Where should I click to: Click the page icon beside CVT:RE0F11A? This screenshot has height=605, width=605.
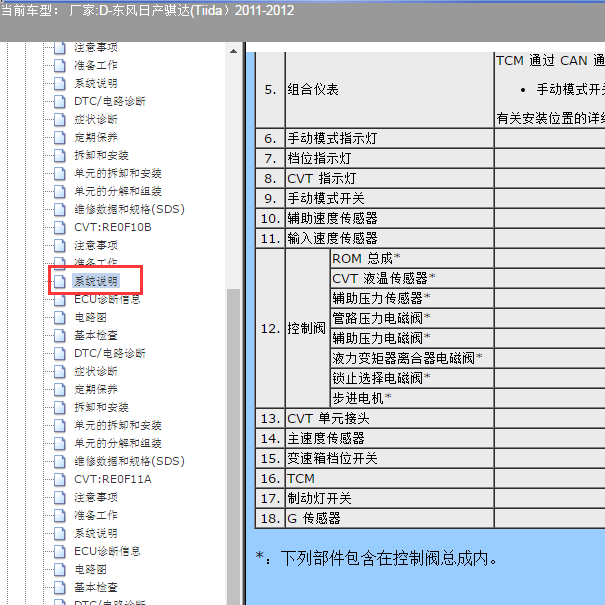pyautogui.click(x=60, y=479)
